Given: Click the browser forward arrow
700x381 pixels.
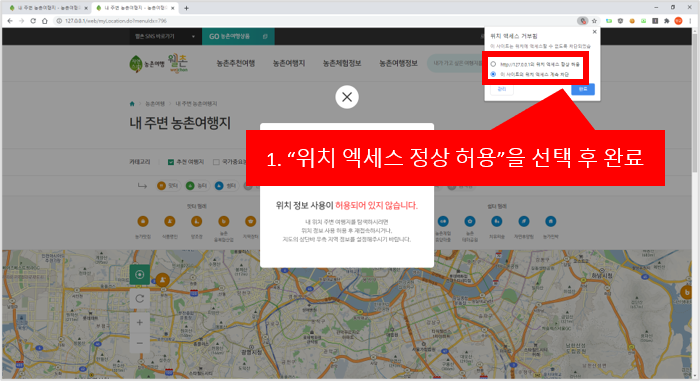Looking at the screenshot, I should point(21,21).
